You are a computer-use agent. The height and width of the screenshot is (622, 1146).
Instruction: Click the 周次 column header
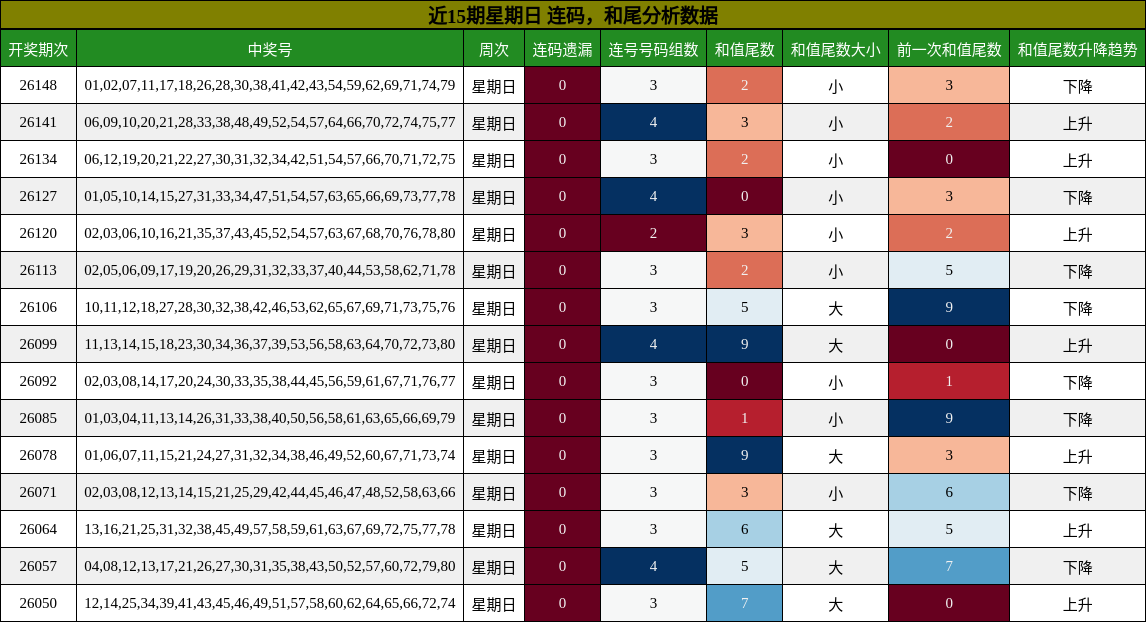pos(494,49)
